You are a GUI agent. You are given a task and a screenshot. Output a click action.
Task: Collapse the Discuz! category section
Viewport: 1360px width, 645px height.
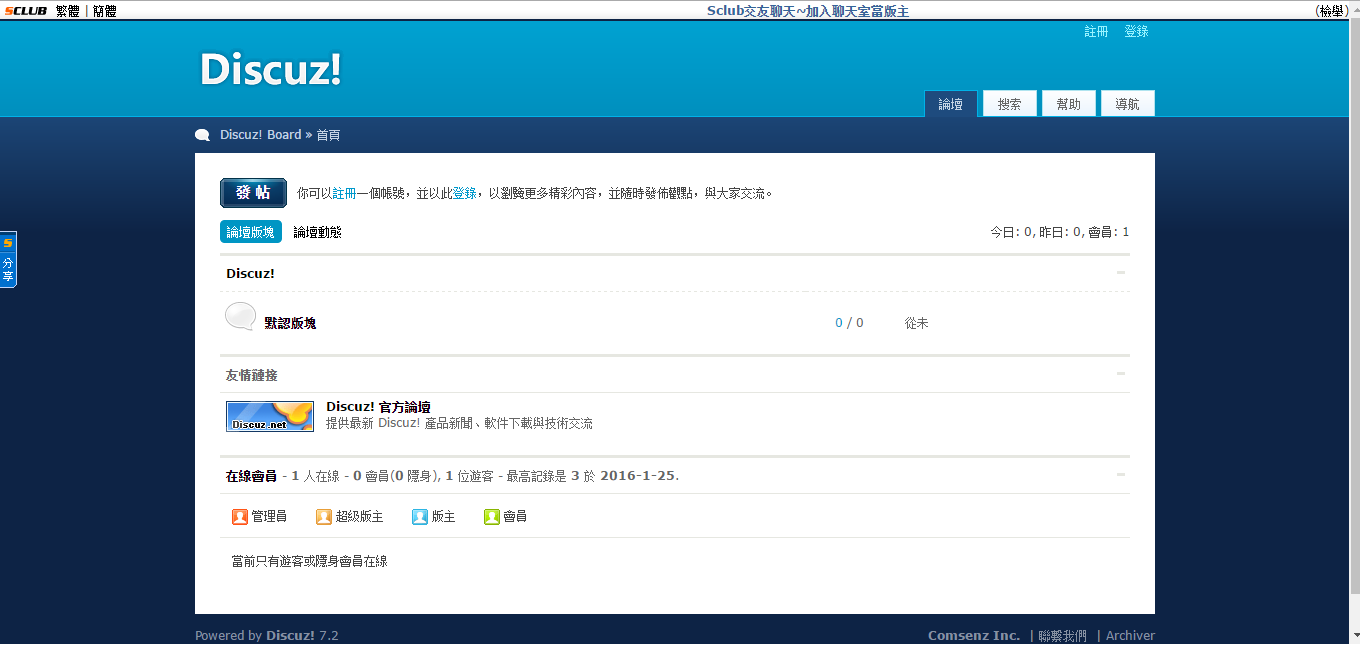[x=1121, y=273]
